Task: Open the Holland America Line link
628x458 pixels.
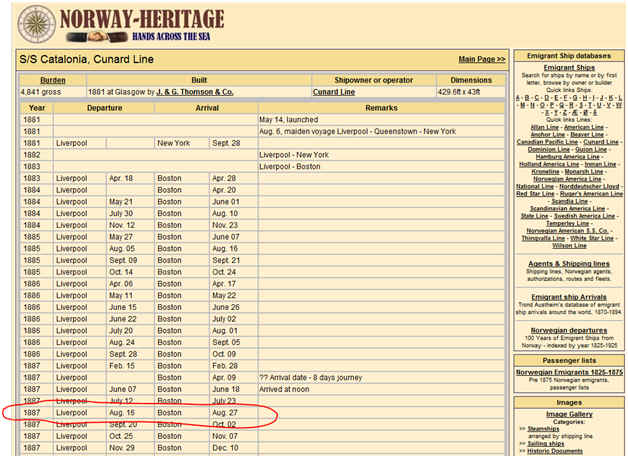Action: [x=549, y=164]
